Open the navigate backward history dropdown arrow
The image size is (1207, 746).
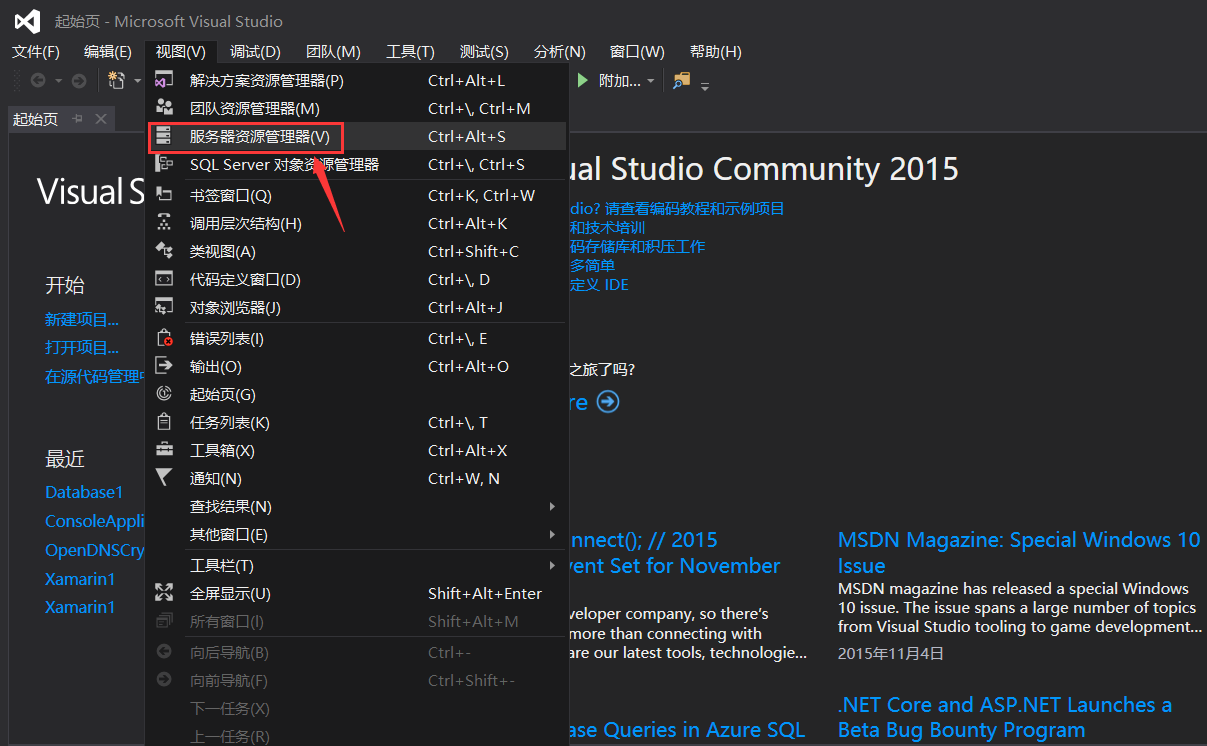58,80
